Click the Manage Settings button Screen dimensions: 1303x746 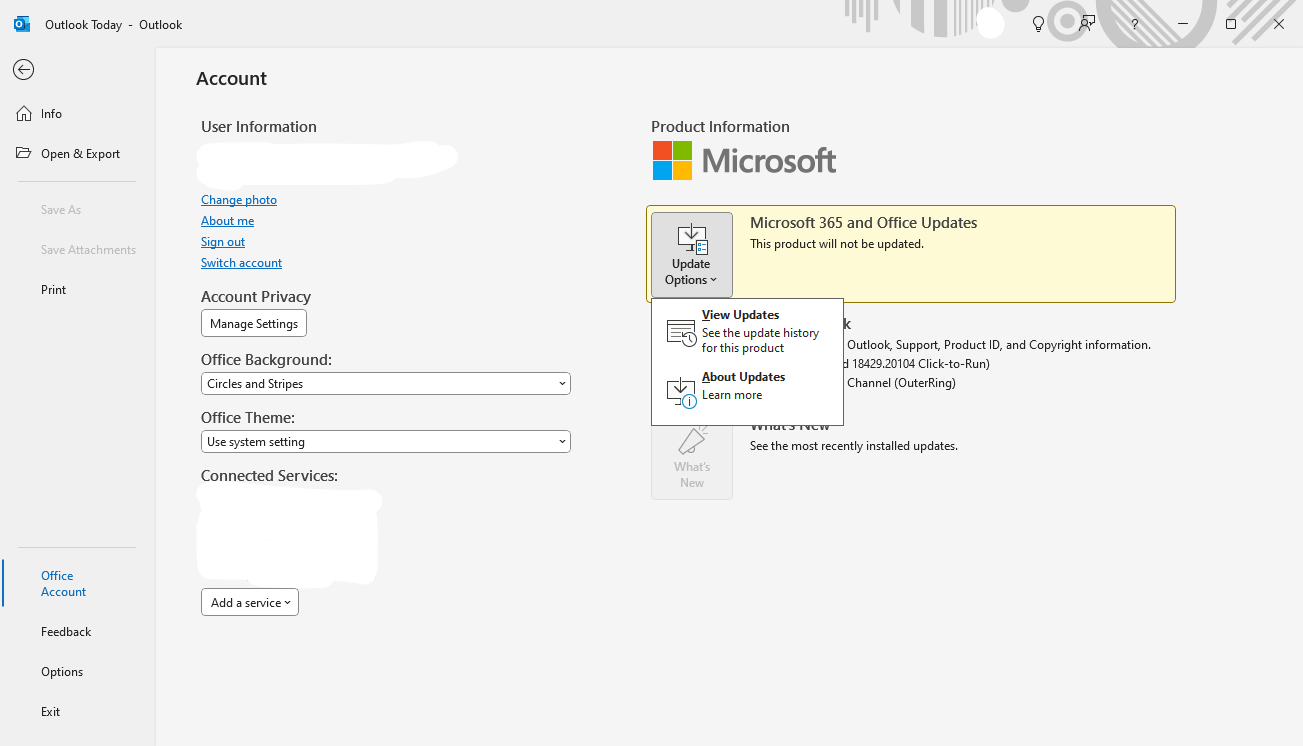tap(254, 324)
